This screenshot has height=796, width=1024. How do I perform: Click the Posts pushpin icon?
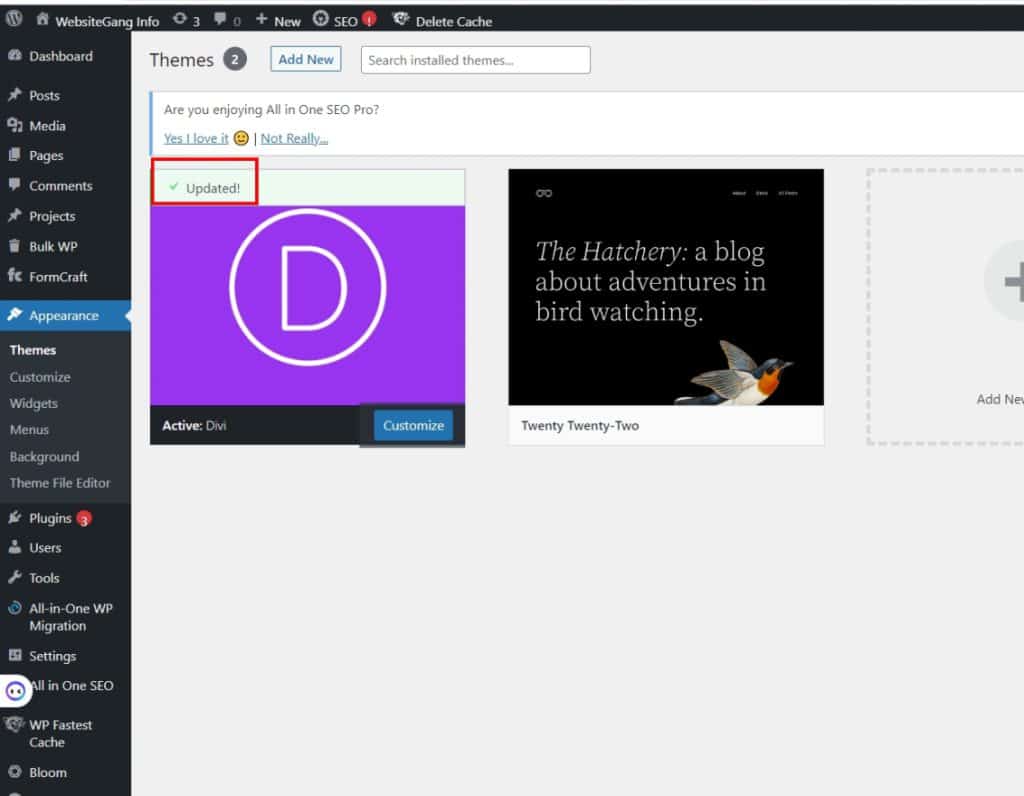(14, 95)
